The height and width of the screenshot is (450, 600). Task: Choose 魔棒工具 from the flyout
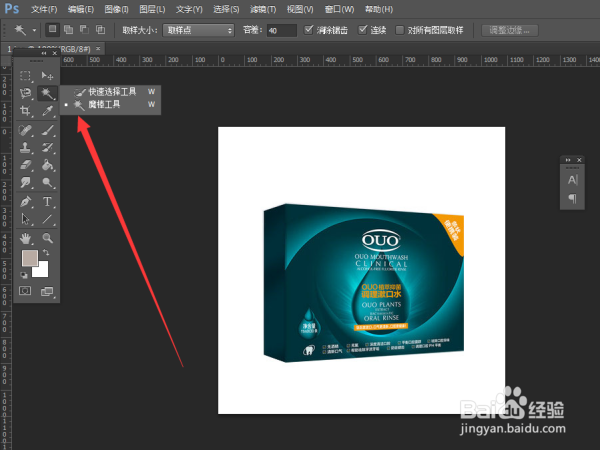pyautogui.click(x=111, y=104)
